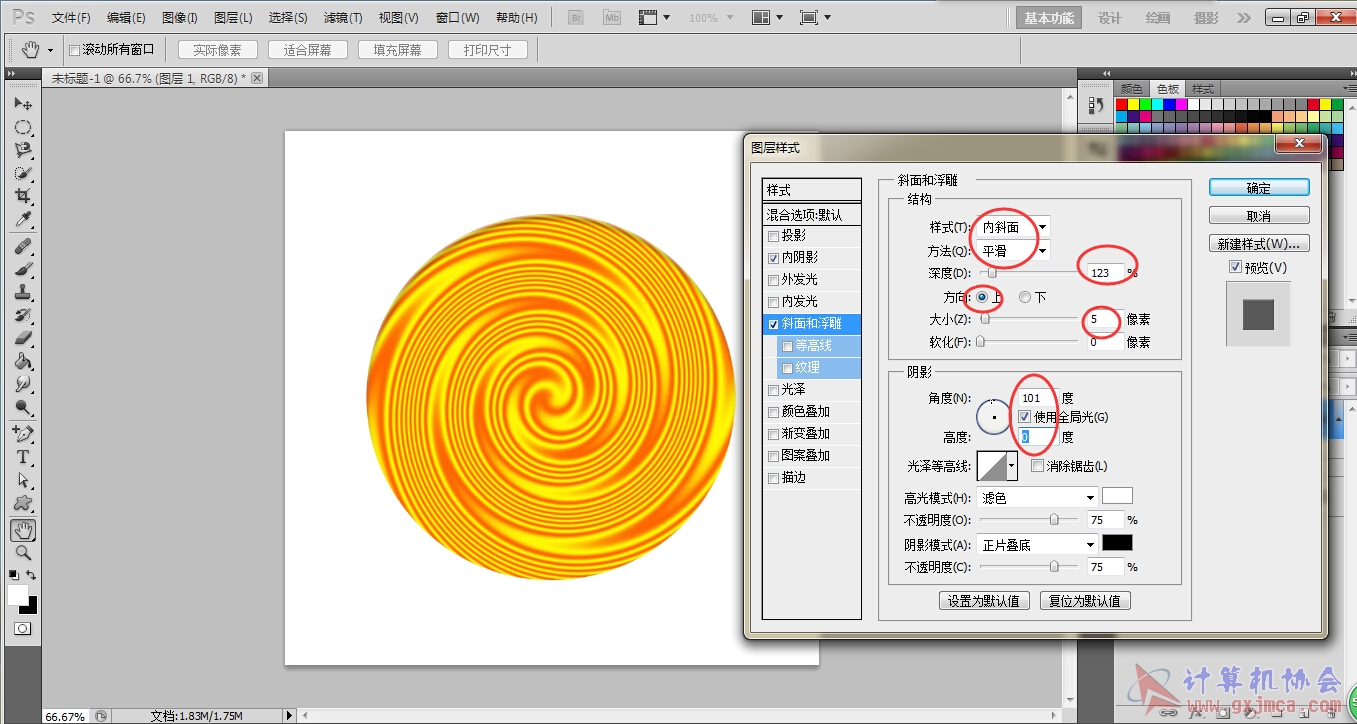Check 滚动所有窗口 in options bar

click(74, 50)
